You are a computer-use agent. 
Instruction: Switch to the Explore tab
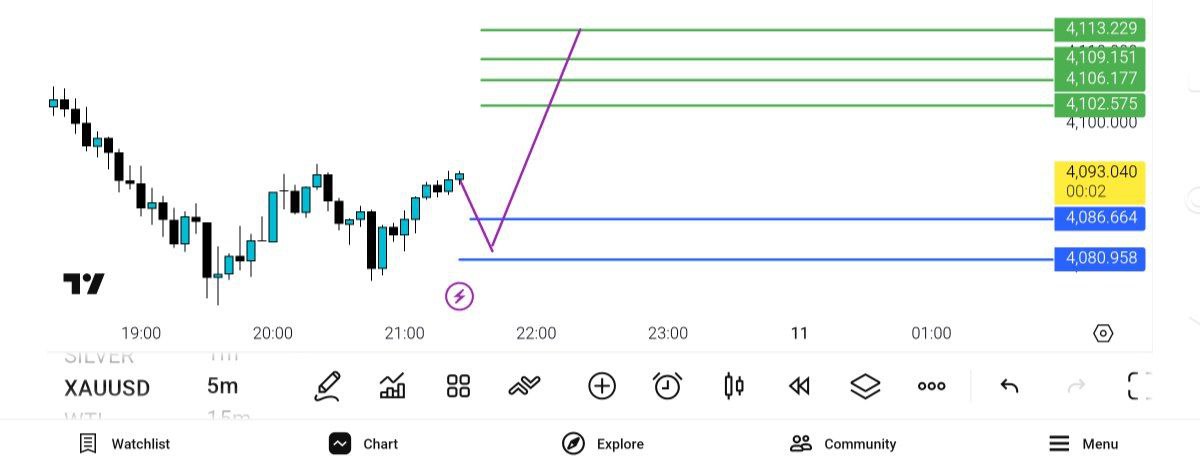pyautogui.click(x=603, y=444)
